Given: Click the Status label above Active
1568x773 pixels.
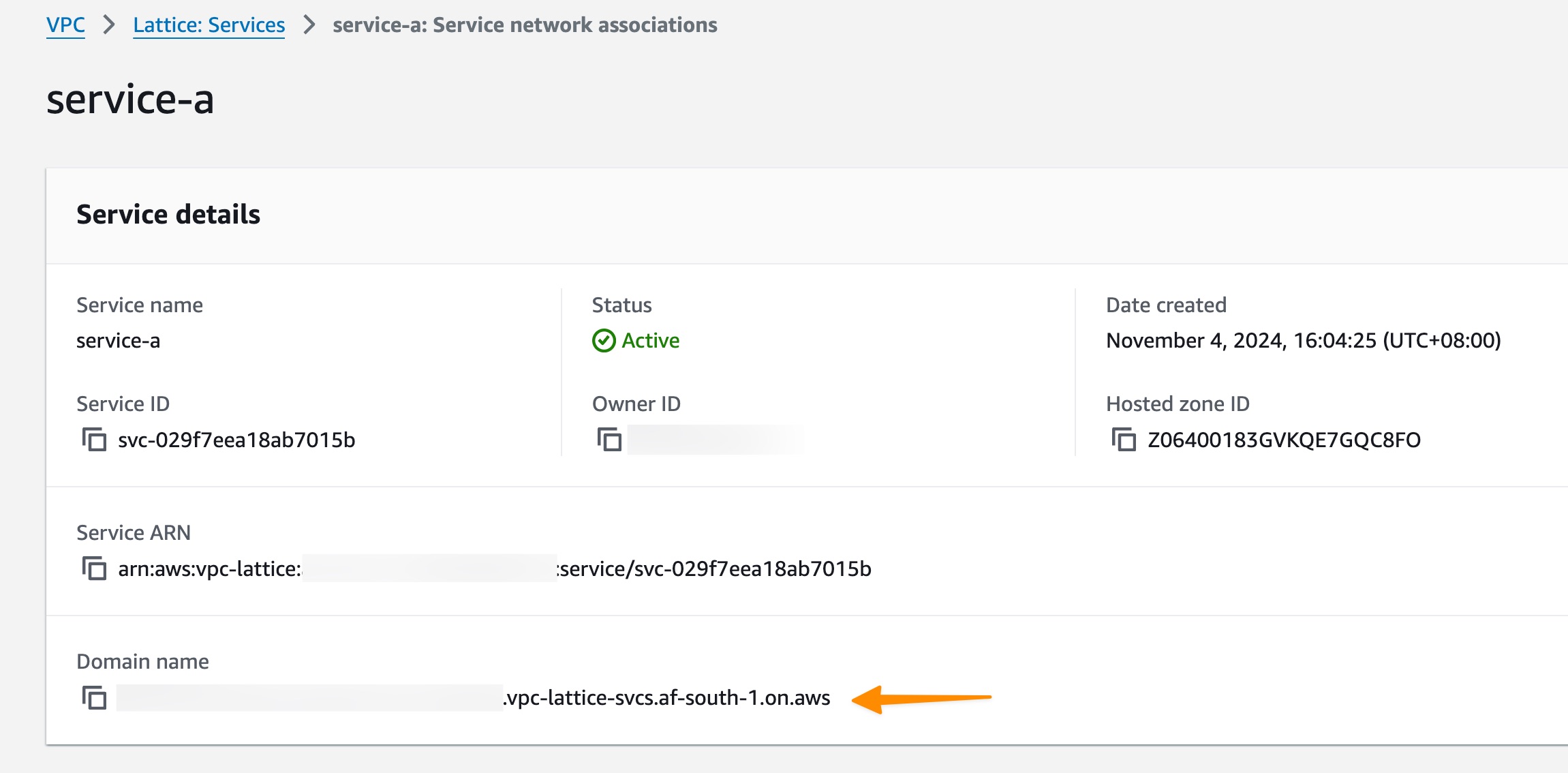Looking at the screenshot, I should [621, 305].
